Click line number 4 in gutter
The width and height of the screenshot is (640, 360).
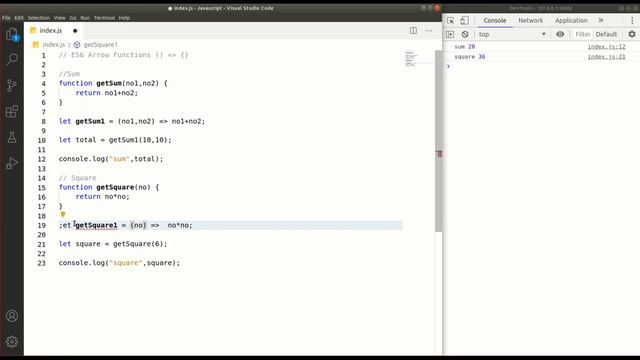click(x=43, y=84)
